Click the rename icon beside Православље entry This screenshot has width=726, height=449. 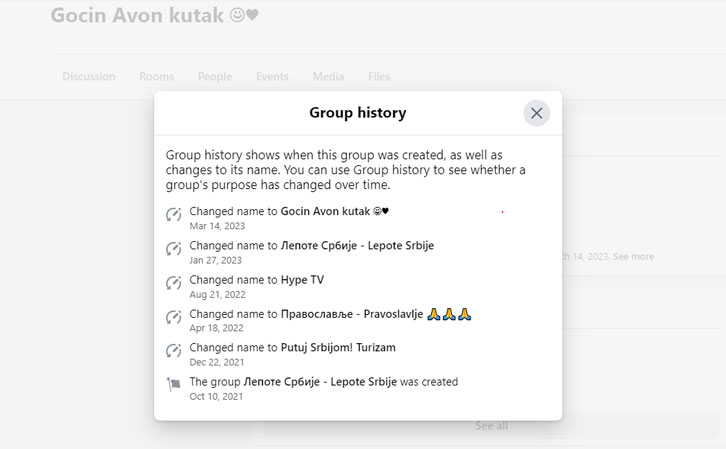(x=174, y=317)
